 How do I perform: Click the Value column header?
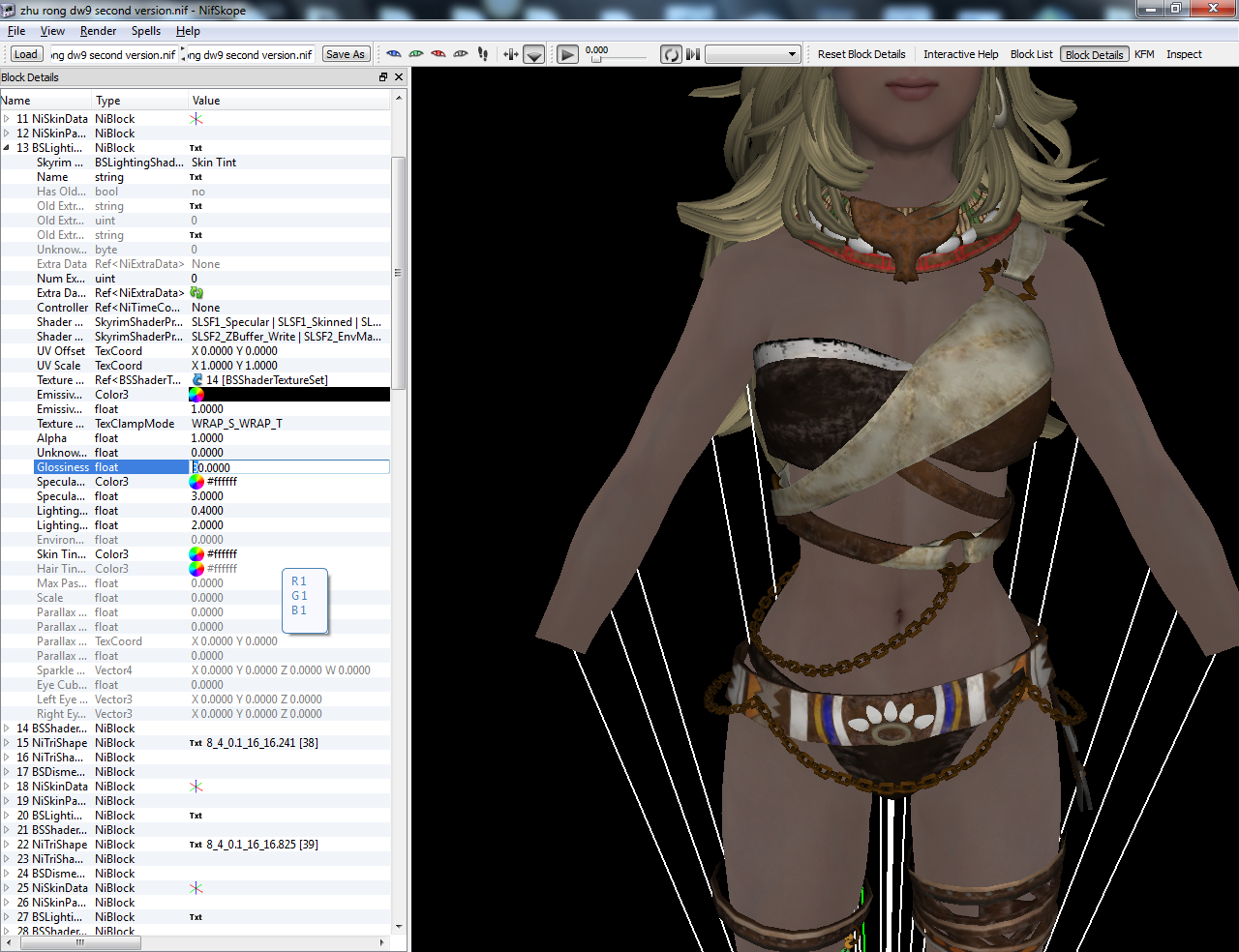click(289, 100)
